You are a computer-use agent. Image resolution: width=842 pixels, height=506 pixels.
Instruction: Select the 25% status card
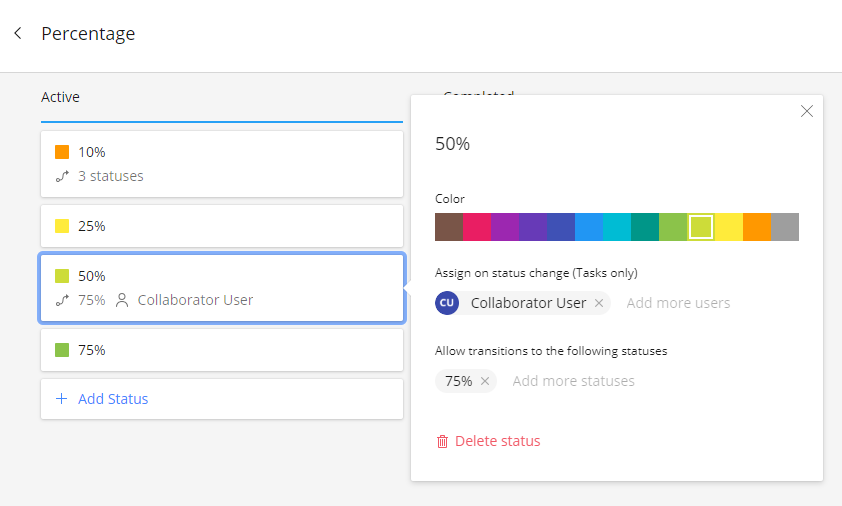click(221, 226)
